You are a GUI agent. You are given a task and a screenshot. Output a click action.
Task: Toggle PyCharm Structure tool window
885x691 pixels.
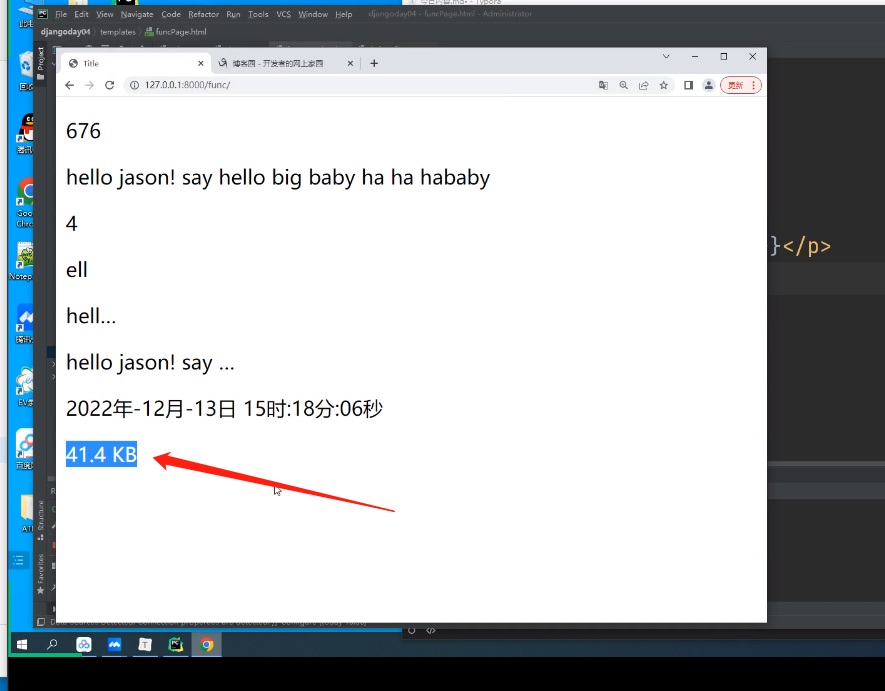click(x=41, y=519)
